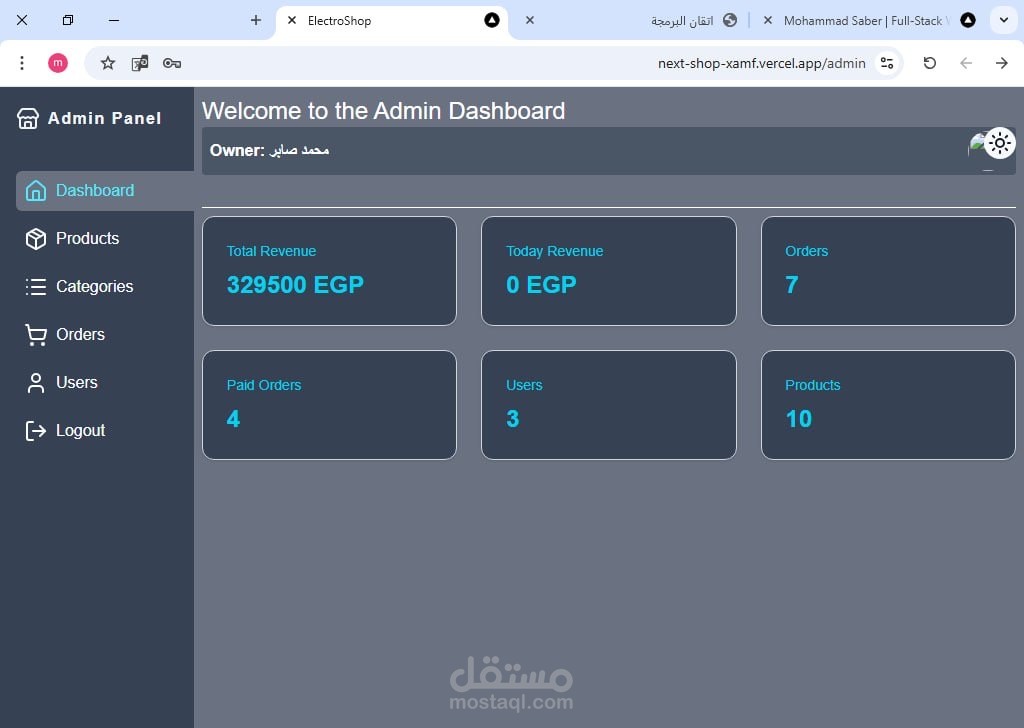
Task: Bookmark this page with the star icon
Action: pos(108,63)
